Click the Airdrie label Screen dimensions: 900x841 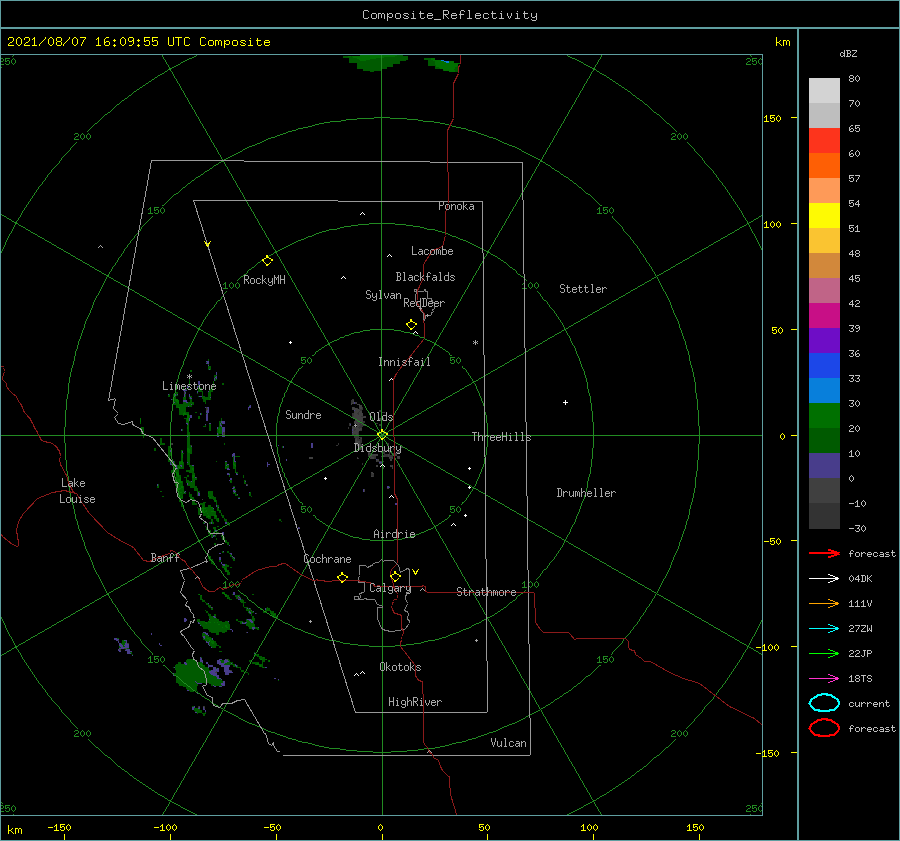tap(394, 534)
